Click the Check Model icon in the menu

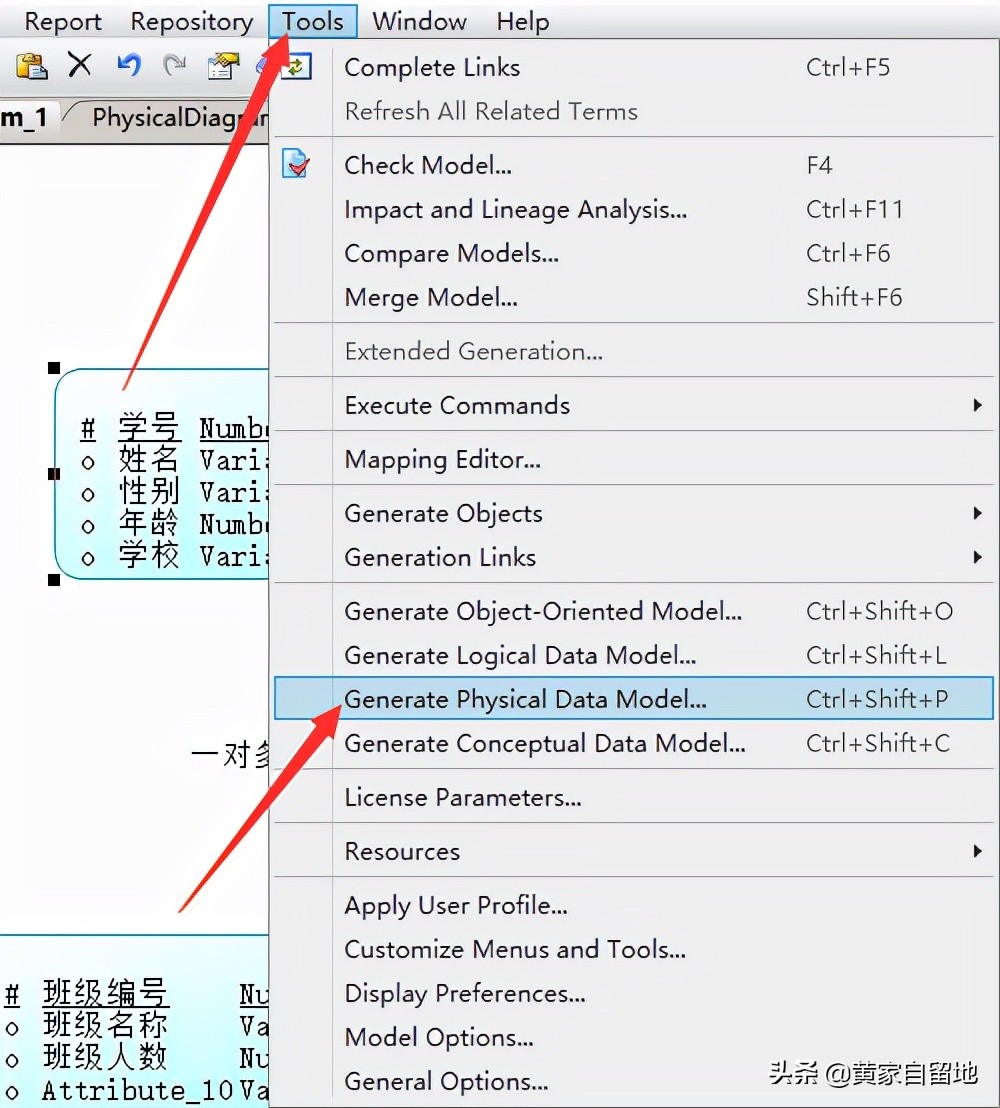[298, 164]
